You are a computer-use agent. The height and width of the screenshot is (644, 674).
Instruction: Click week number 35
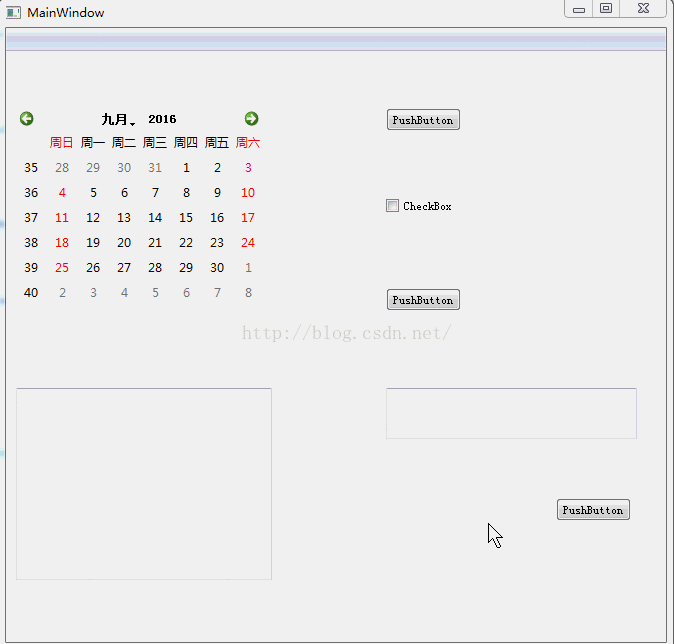31,168
